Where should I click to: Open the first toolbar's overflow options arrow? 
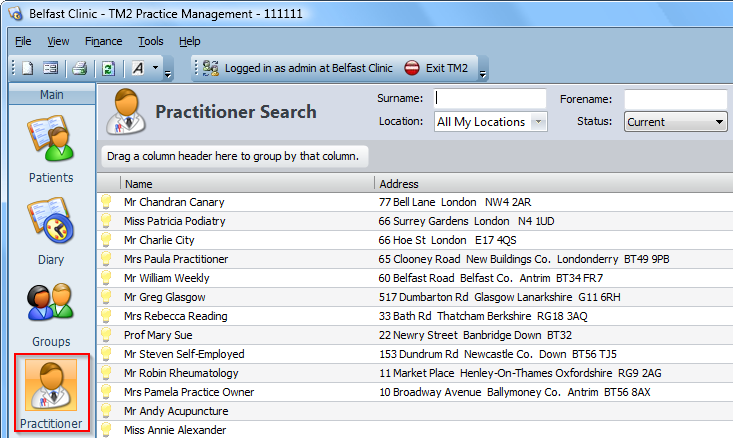(168, 74)
